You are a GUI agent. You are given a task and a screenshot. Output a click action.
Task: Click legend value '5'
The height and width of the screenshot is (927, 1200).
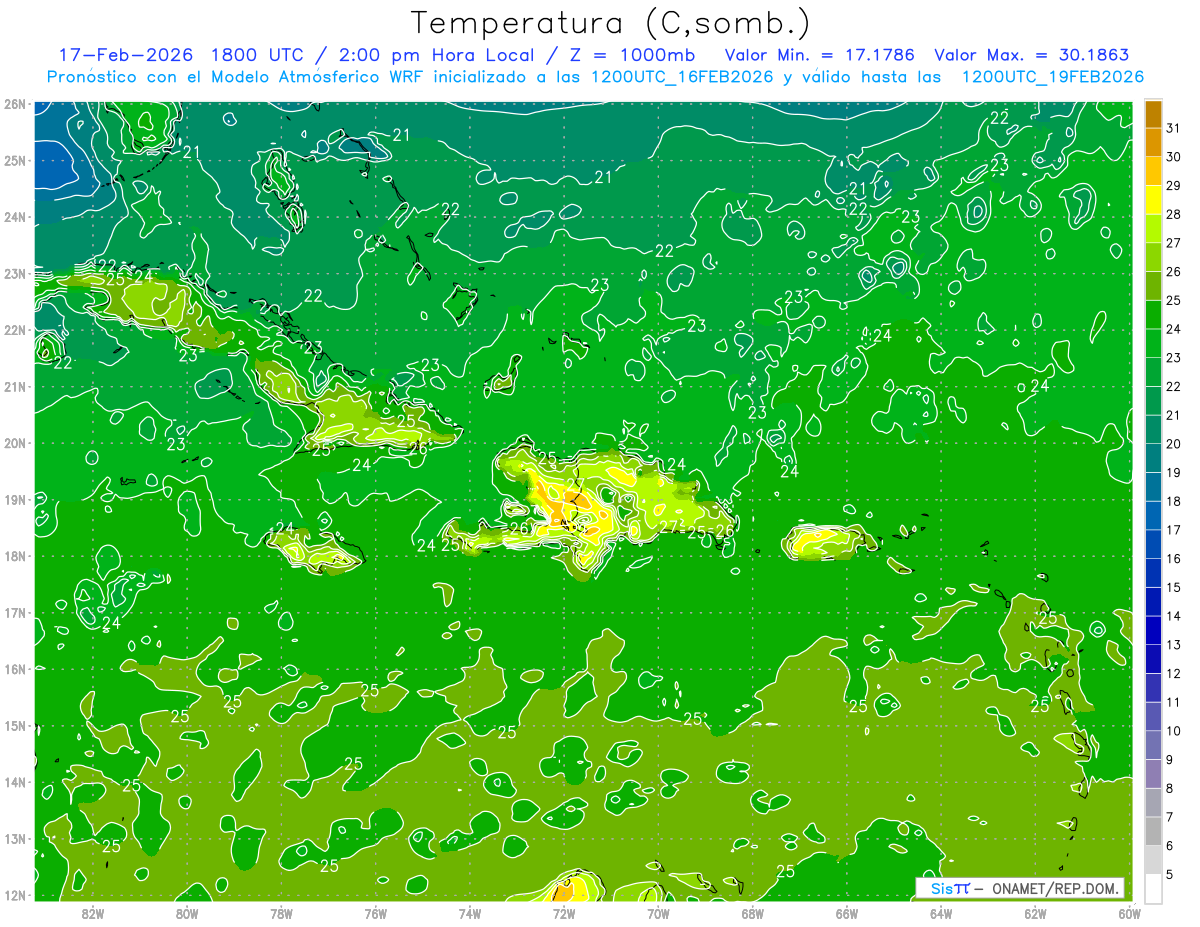point(1170,874)
